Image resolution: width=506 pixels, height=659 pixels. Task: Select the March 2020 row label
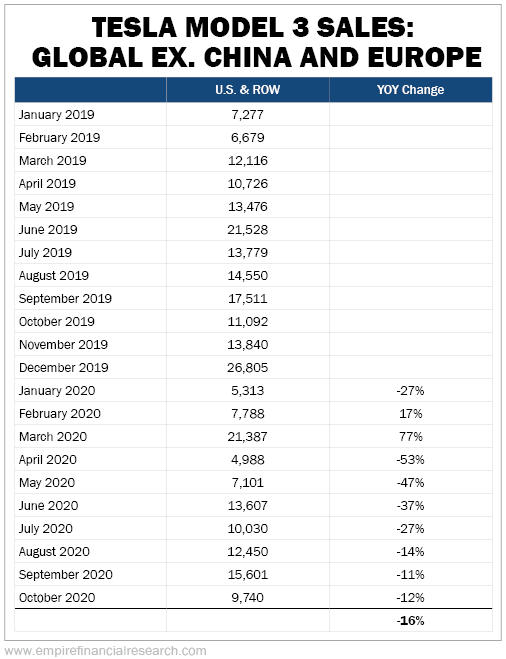point(53,436)
